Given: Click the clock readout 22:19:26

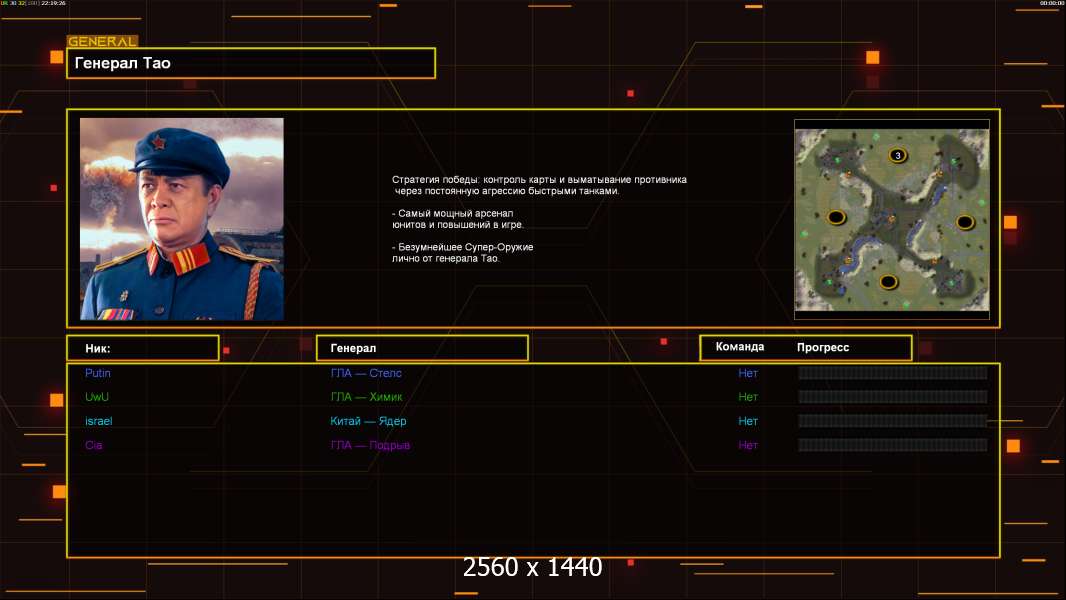Looking at the screenshot, I should (x=54, y=3).
